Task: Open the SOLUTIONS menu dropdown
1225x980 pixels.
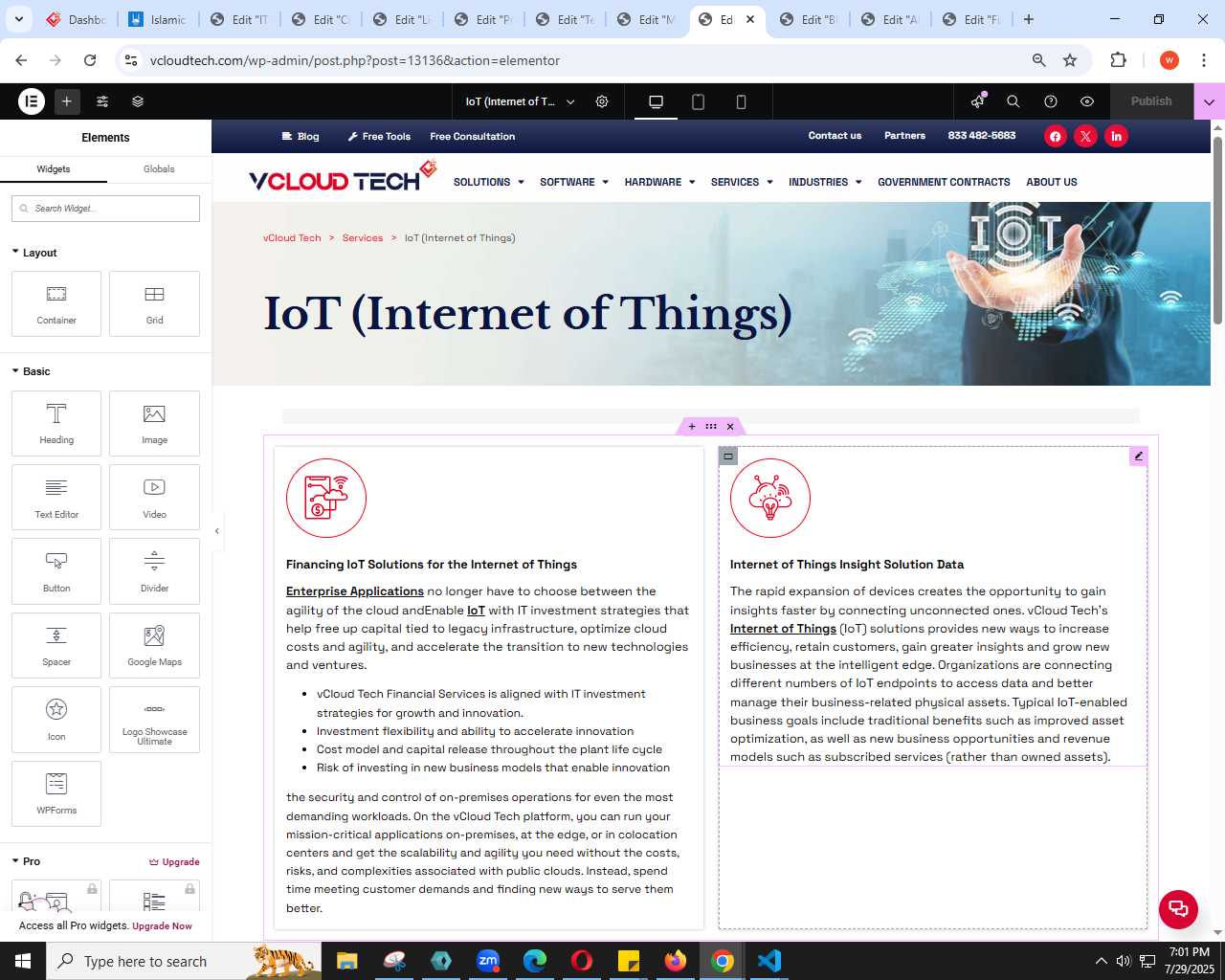Action: pos(488,182)
